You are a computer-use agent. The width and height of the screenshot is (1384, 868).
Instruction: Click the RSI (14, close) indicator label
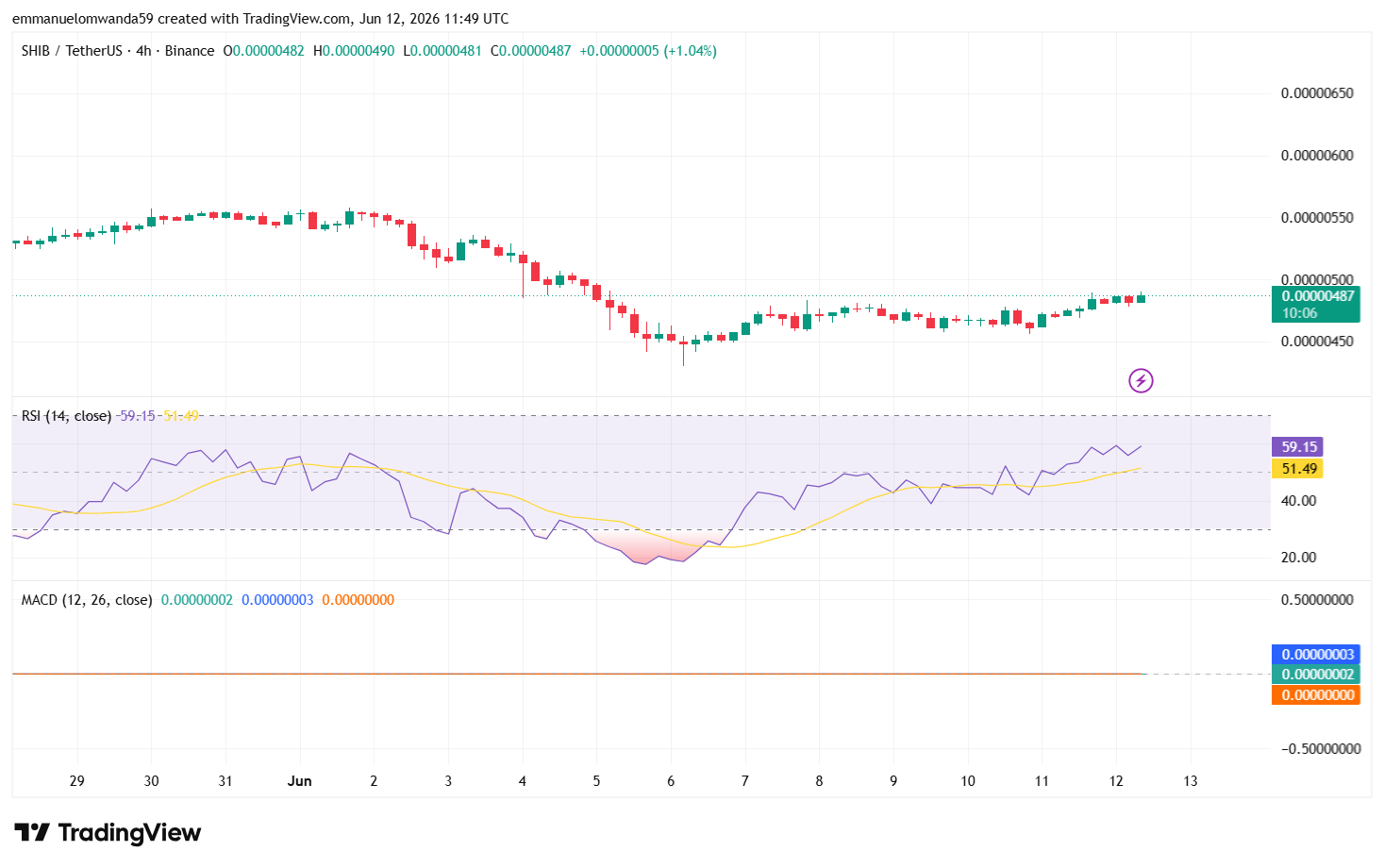66,415
